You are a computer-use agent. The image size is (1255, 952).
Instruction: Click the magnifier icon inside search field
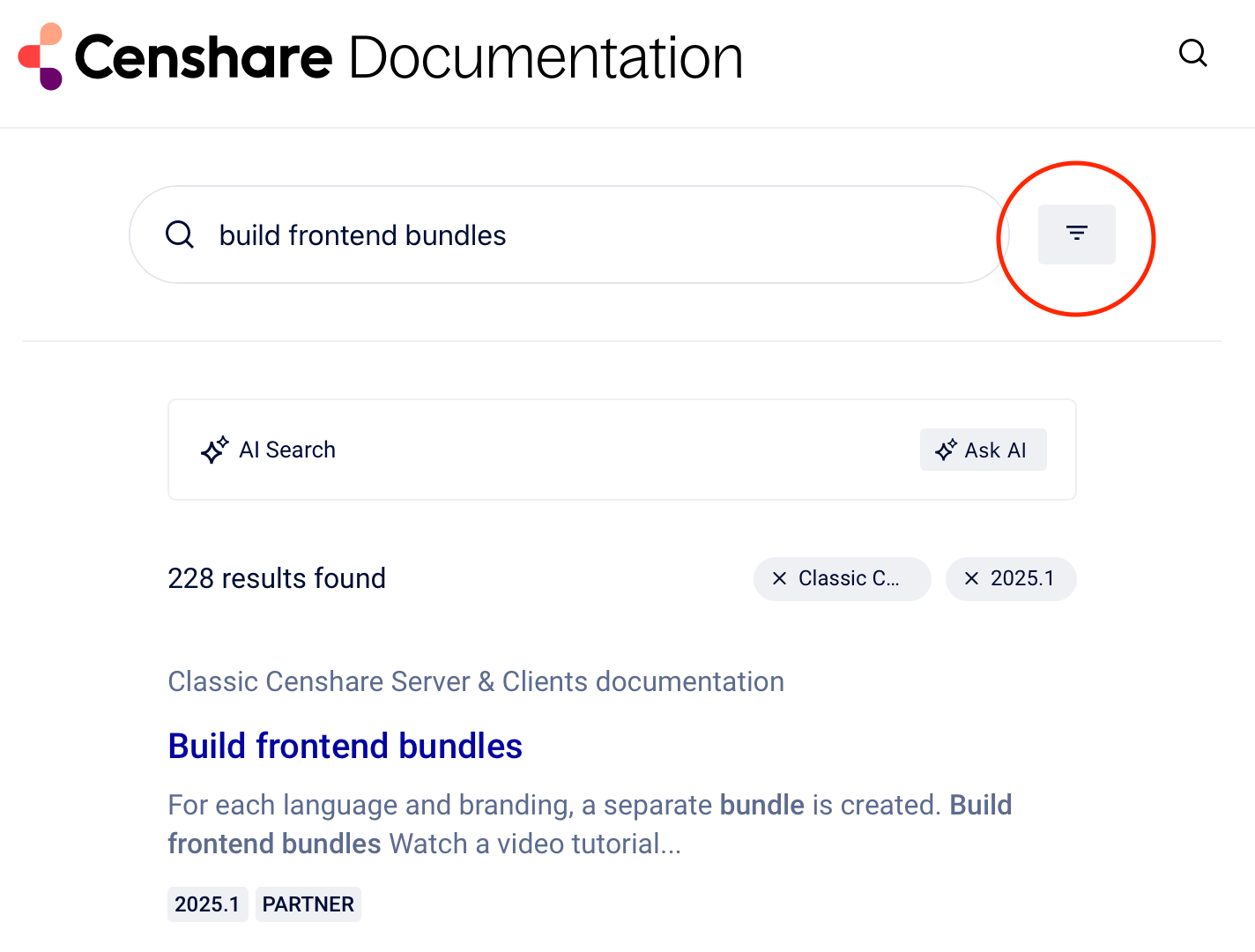point(180,235)
